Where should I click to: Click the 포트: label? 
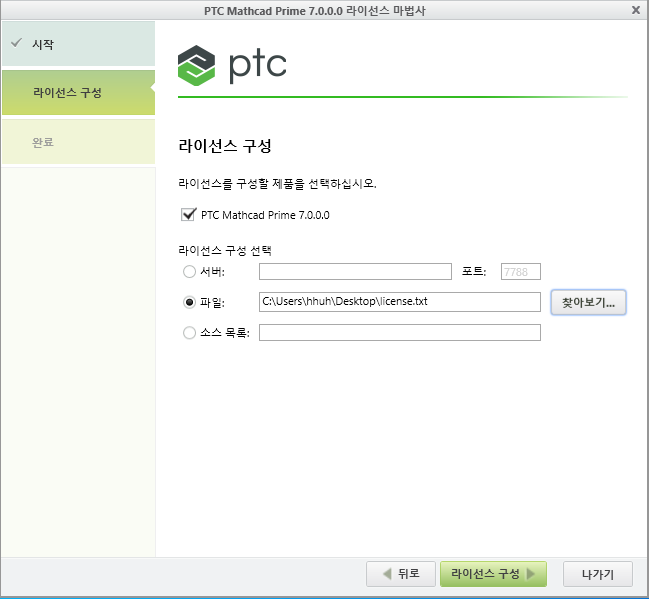(x=474, y=271)
